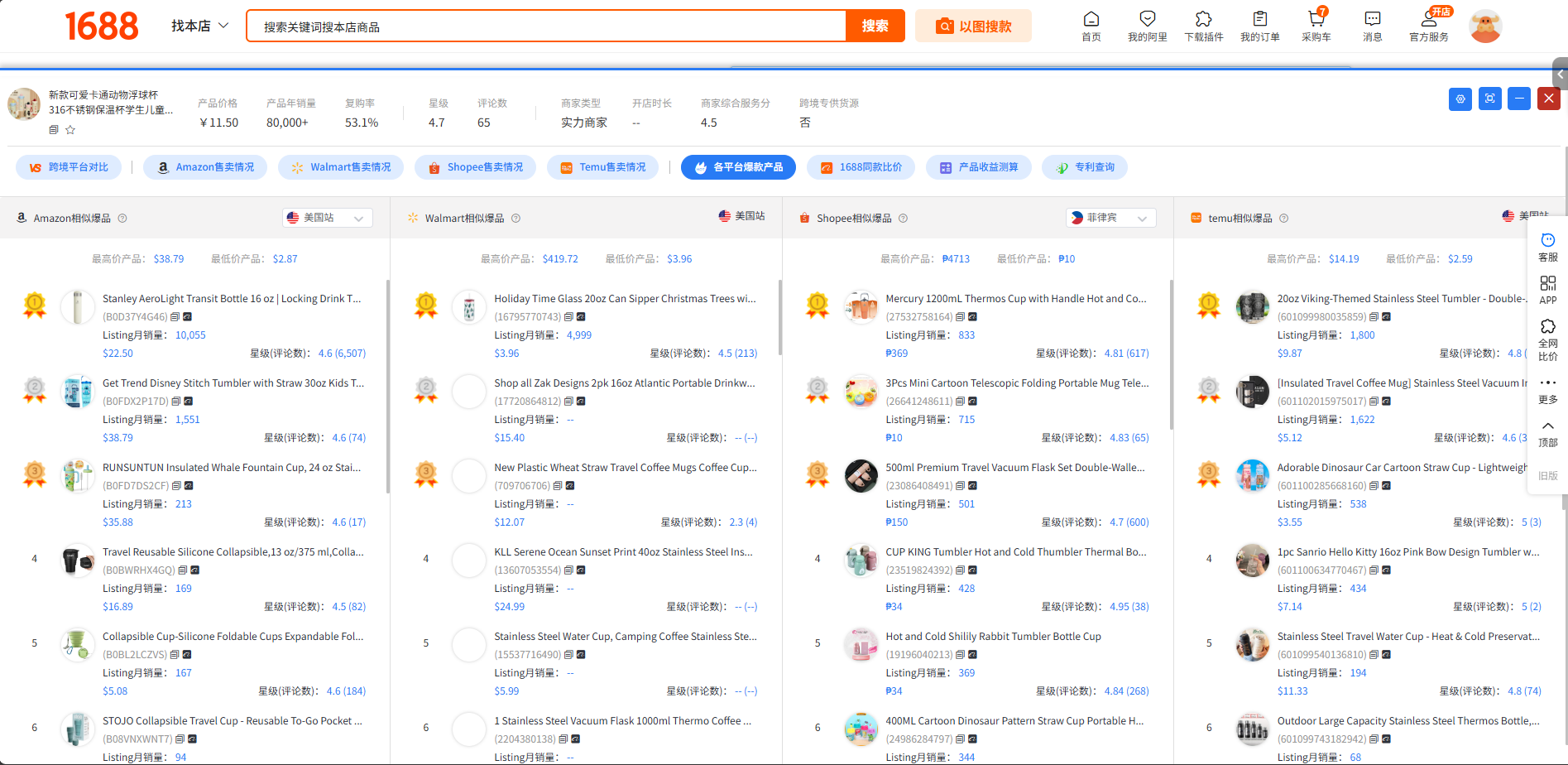Click the orange 搜索 search button
The width and height of the screenshot is (1568, 765).
click(874, 26)
